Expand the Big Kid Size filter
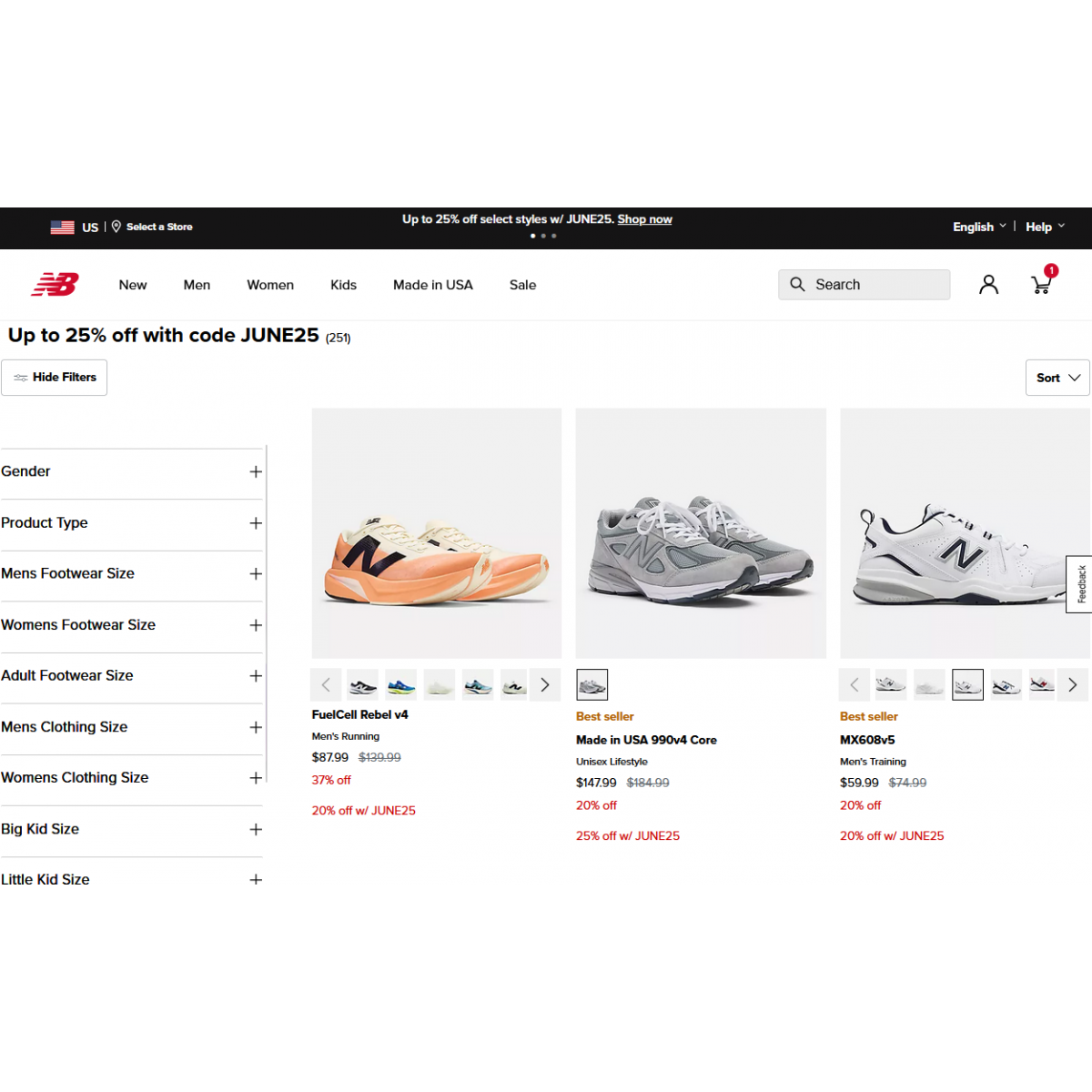Image resolution: width=1092 pixels, height=1092 pixels. 132,829
